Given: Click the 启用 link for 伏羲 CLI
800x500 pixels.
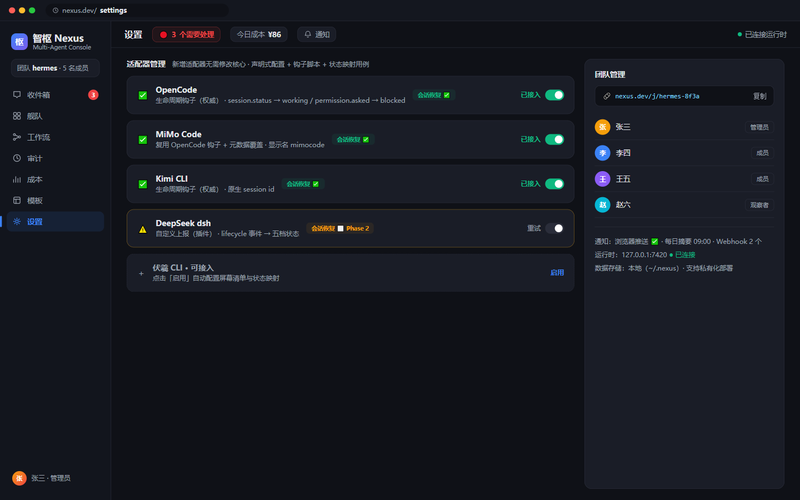Looking at the screenshot, I should tap(557, 273).
